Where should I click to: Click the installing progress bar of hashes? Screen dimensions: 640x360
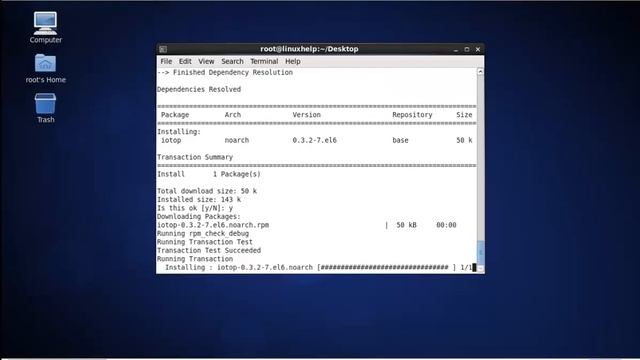point(386,268)
